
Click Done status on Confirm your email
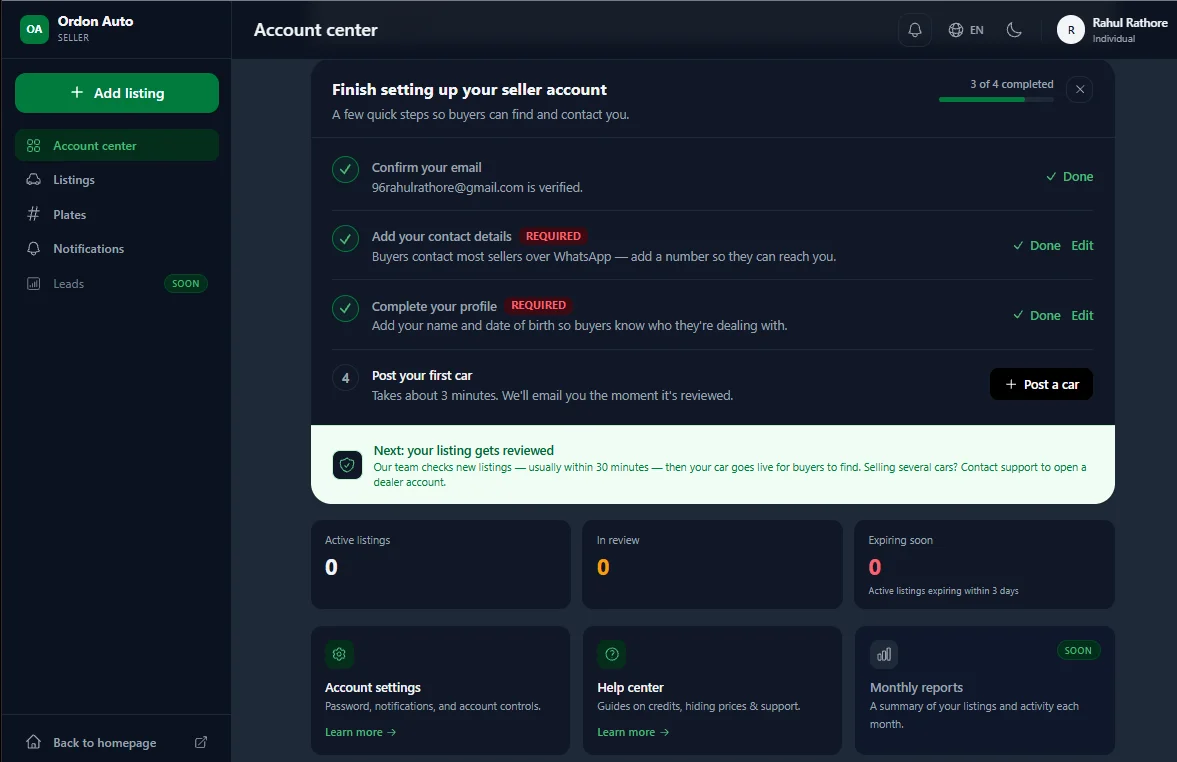(x=1070, y=176)
